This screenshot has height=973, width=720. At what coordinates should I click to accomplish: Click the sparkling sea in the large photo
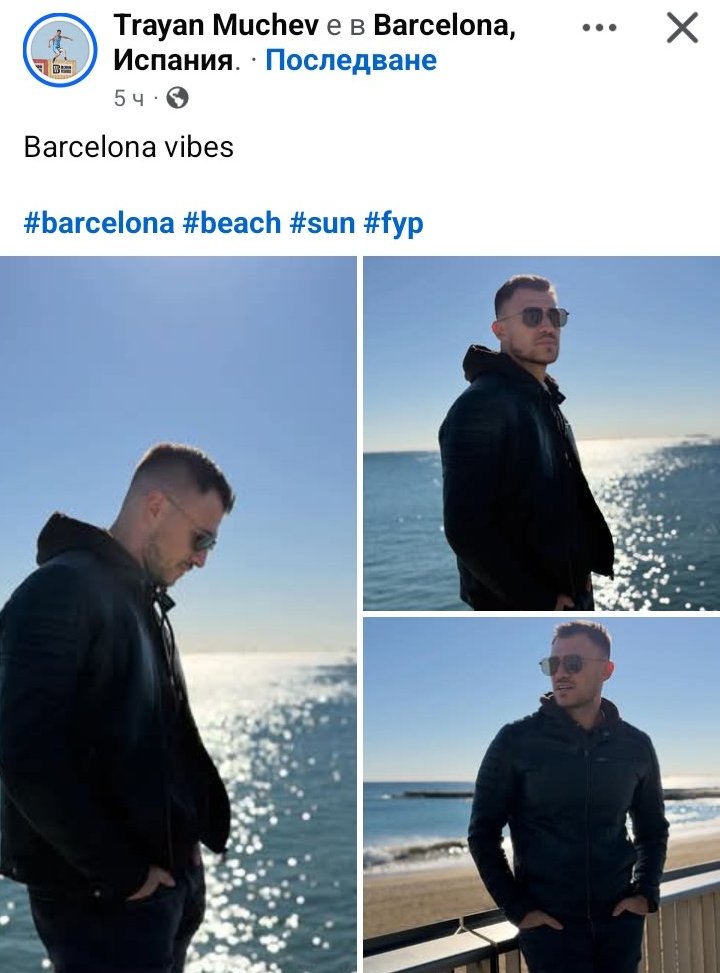[x=279, y=776]
